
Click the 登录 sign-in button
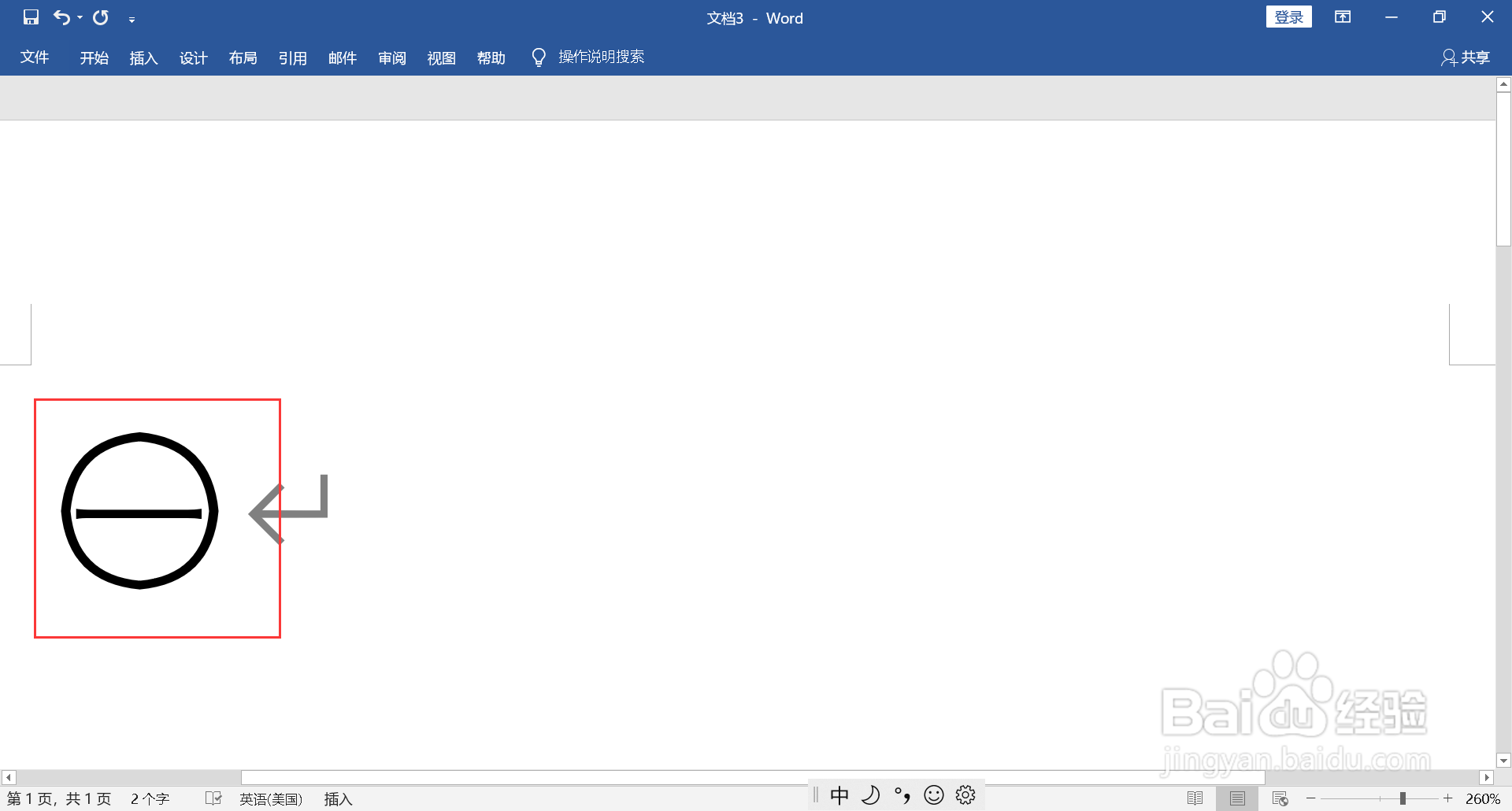click(x=1289, y=17)
